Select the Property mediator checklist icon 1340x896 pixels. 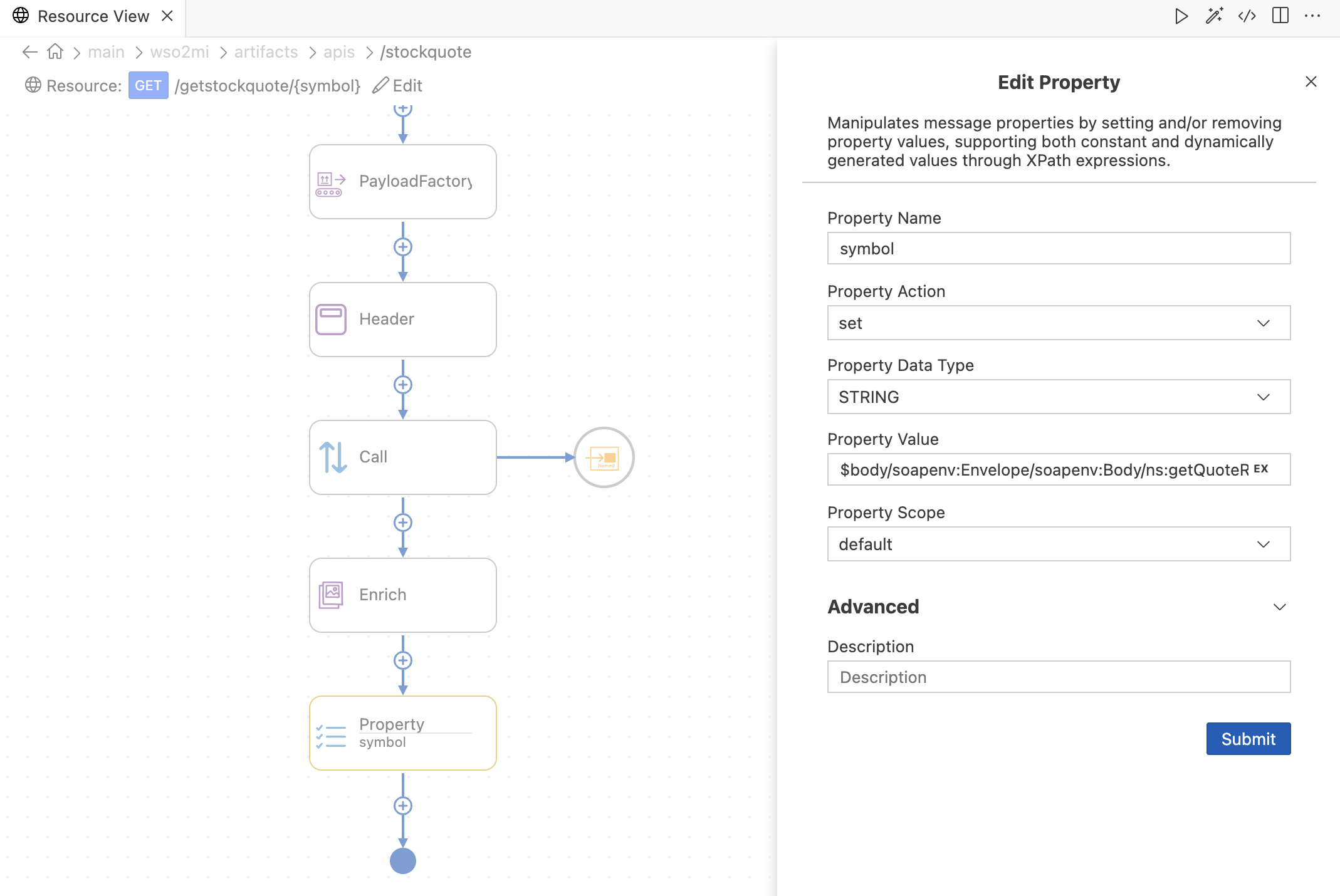tap(331, 736)
